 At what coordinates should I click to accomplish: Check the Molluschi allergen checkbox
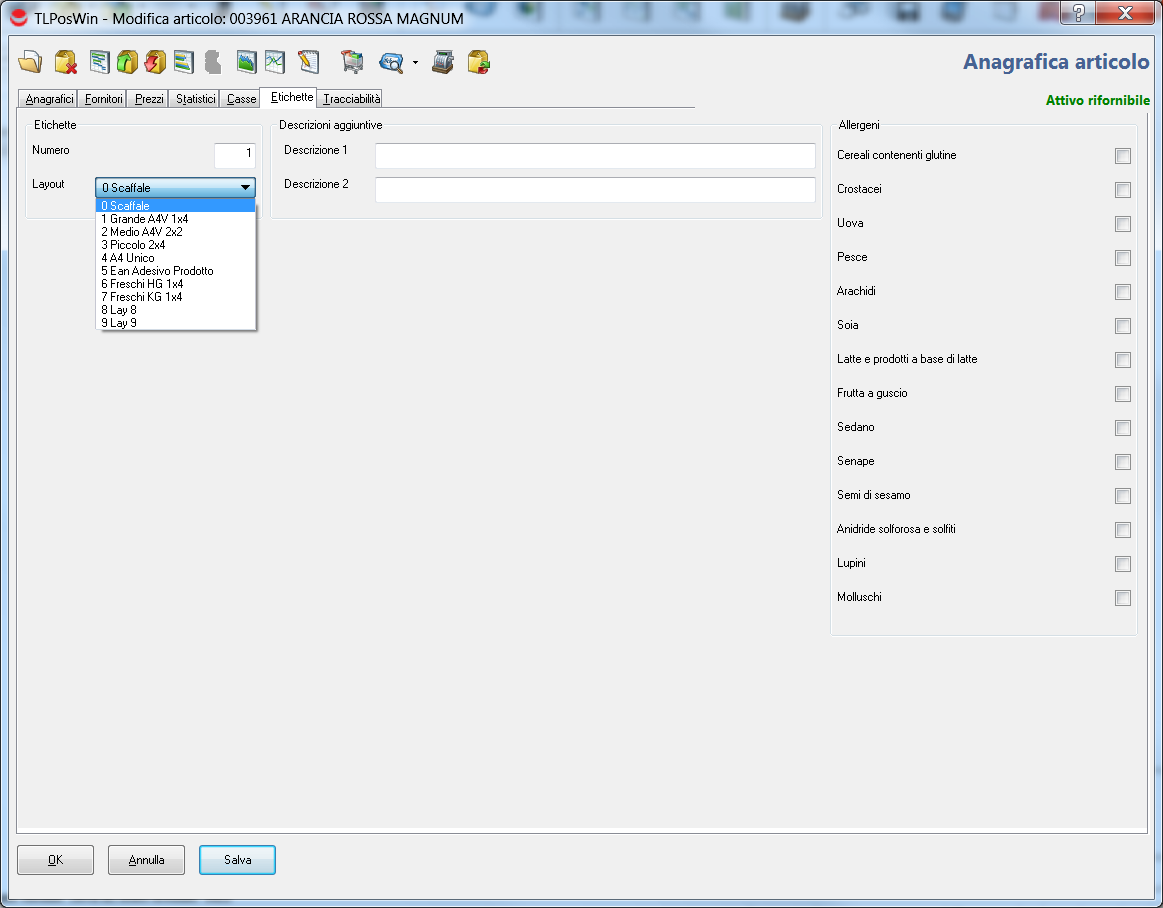pyautogui.click(x=1123, y=598)
